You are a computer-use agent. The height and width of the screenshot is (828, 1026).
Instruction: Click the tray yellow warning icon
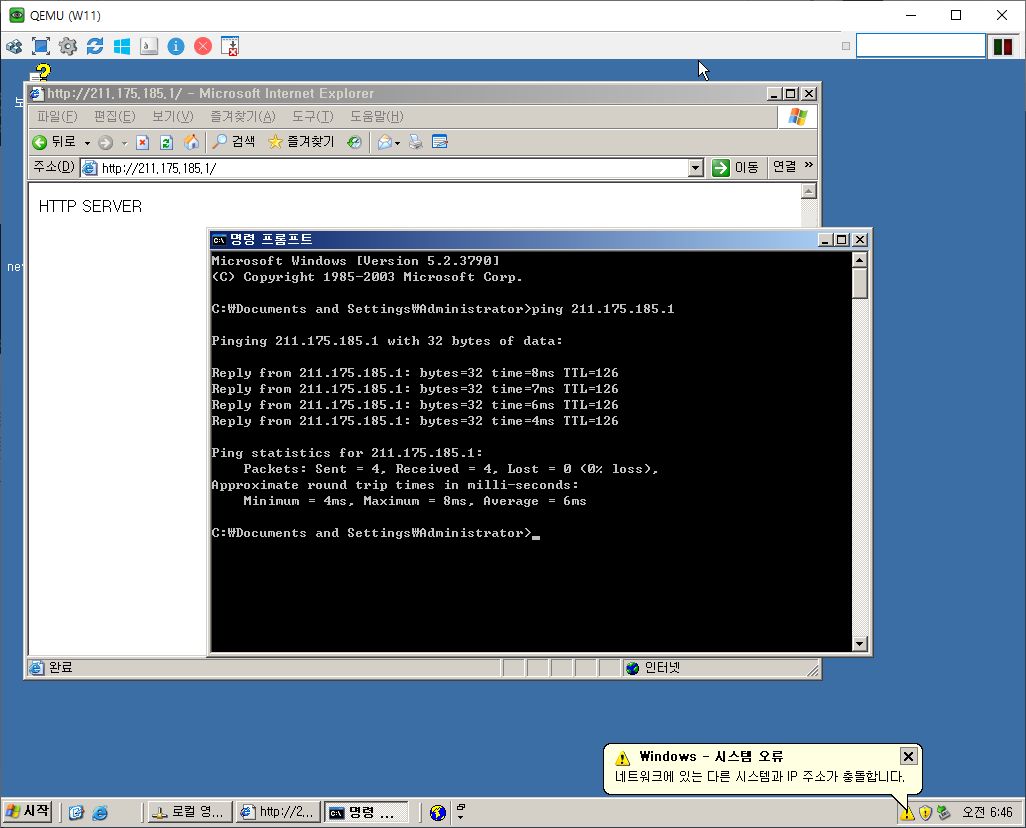[x=907, y=813]
